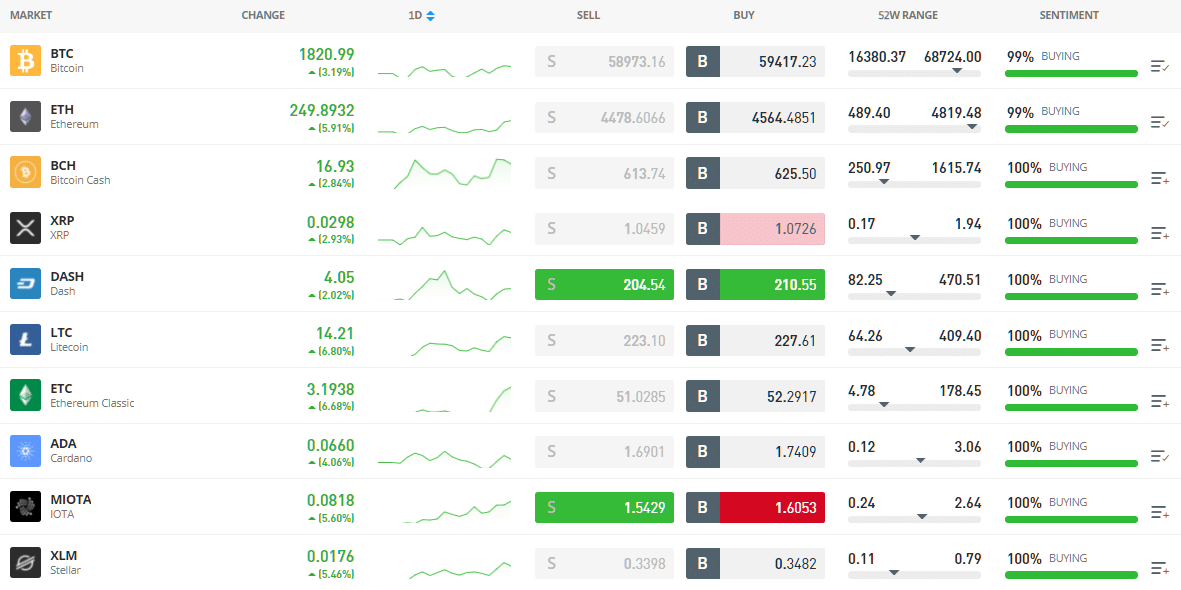
Task: Remove ADA from watchlist using list icon
Action: coord(1160,457)
